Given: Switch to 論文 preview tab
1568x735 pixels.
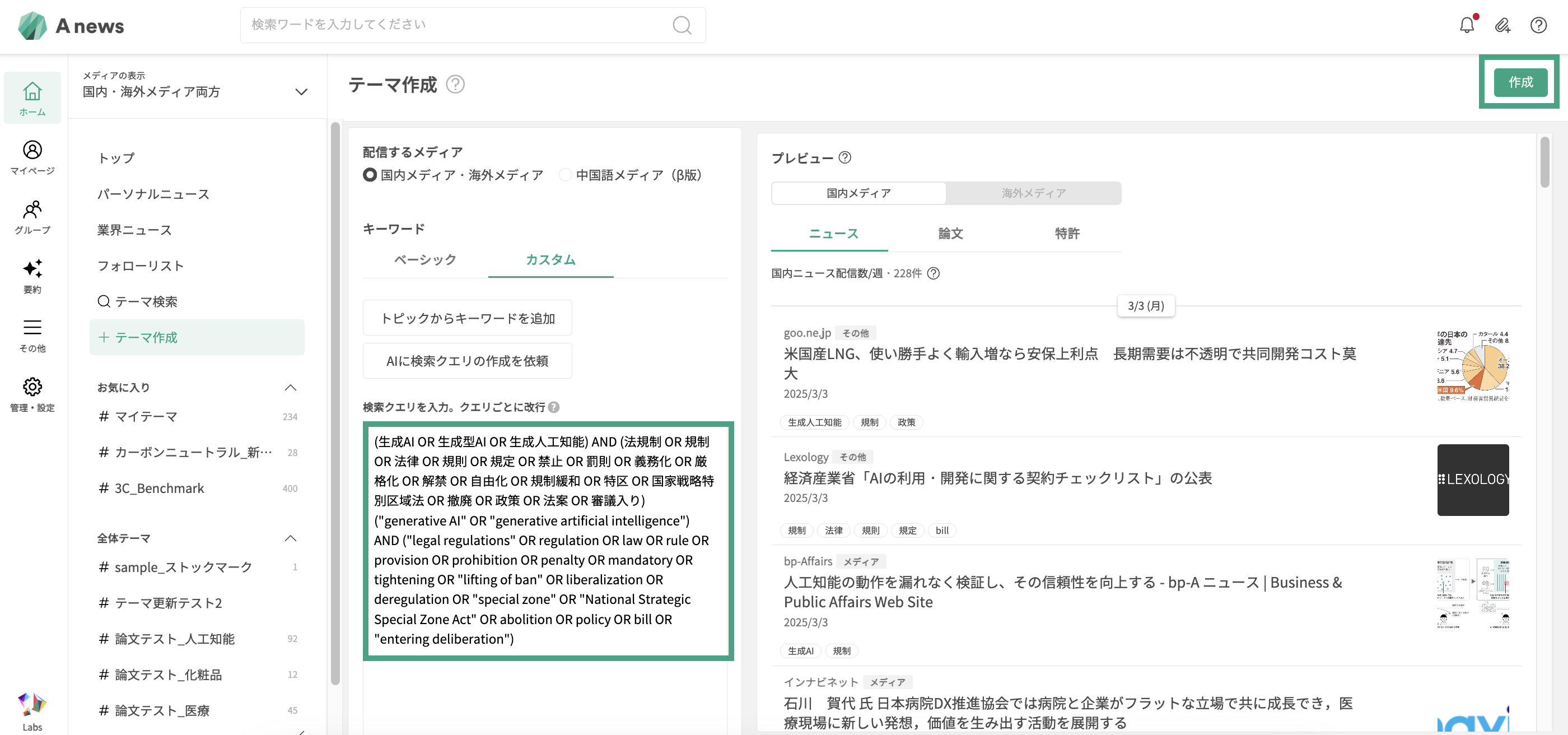Looking at the screenshot, I should pyautogui.click(x=950, y=233).
